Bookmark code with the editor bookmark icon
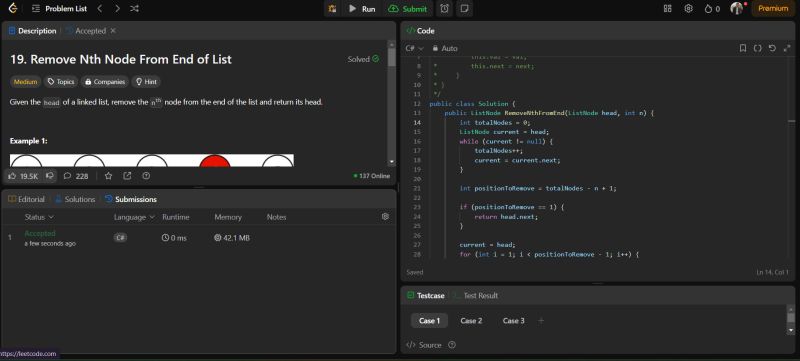Image resolution: width=800 pixels, height=361 pixels. click(x=743, y=48)
